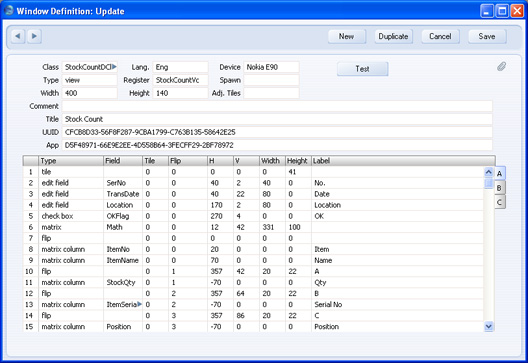528x363 pixels.
Task: Select the StockQty field cell
Action: pos(123,282)
